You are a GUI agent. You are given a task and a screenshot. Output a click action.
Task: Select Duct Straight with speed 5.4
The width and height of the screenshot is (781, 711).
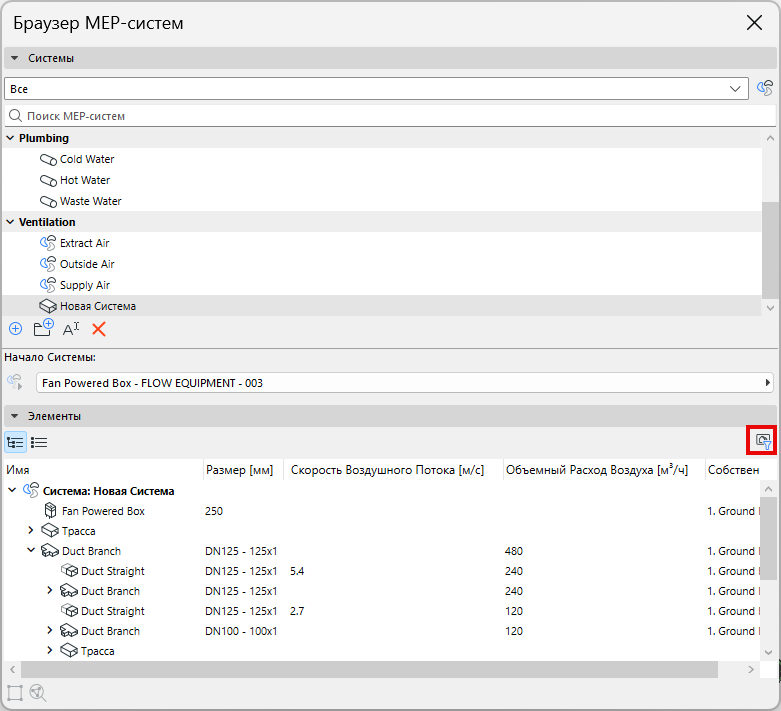pos(382,570)
